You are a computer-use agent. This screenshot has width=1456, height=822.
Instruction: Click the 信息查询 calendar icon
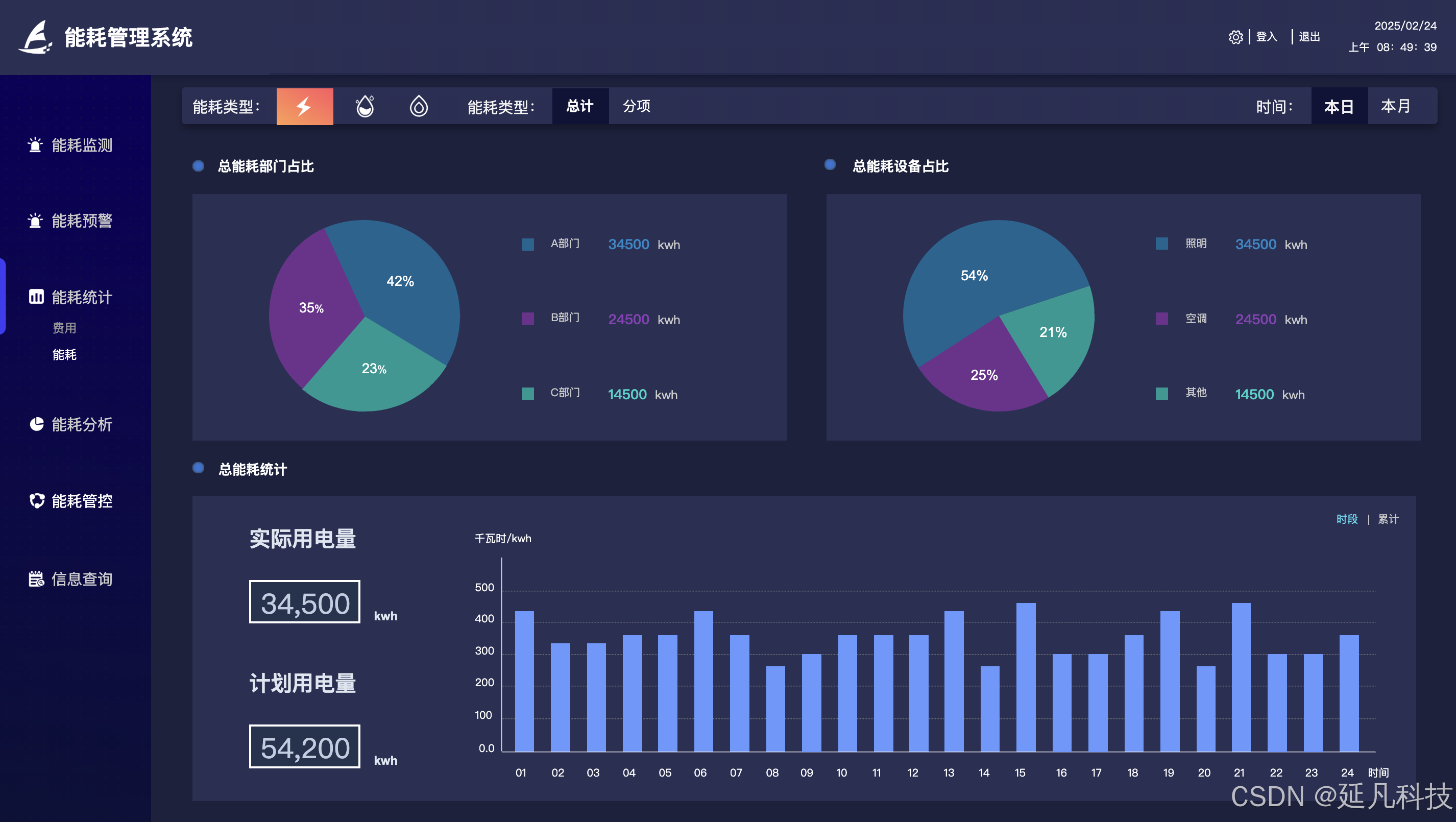(36, 579)
